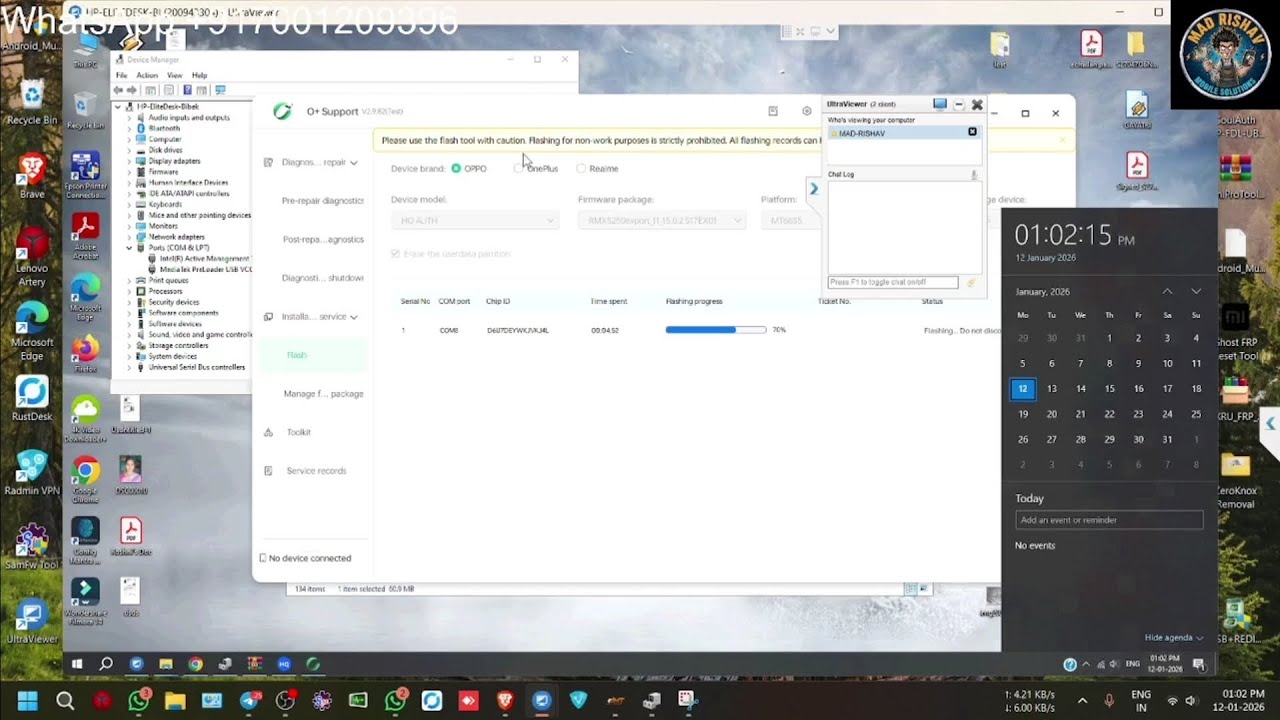Click Device Manager scan hardware monitor icon
Screen dimensions: 1280x720
(220, 90)
